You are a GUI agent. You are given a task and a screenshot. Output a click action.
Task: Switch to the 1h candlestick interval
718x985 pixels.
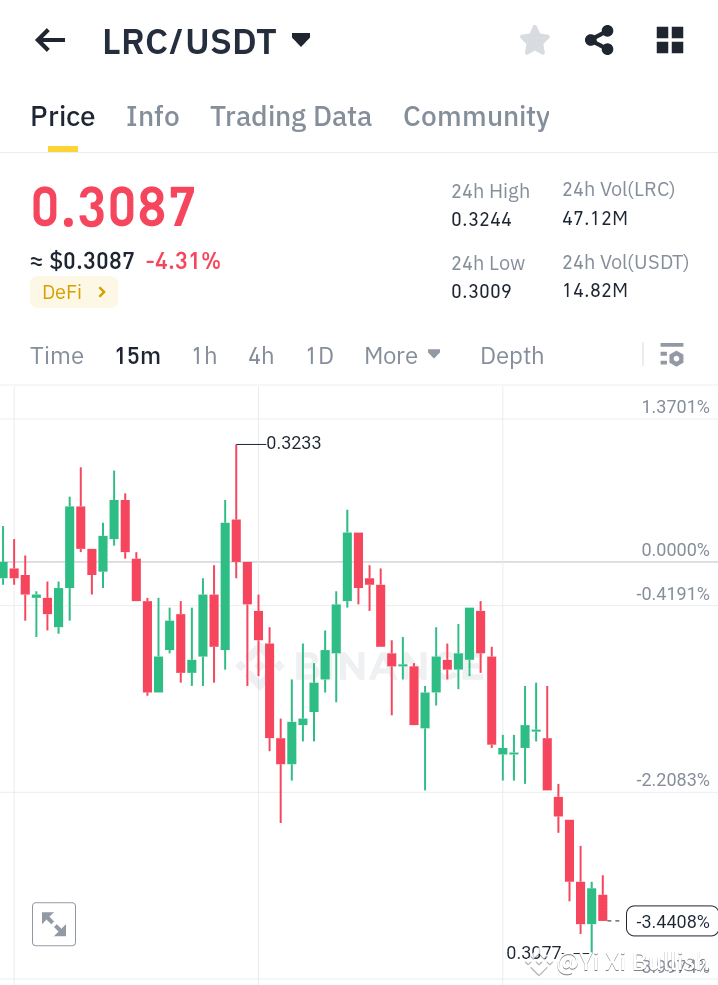point(204,355)
